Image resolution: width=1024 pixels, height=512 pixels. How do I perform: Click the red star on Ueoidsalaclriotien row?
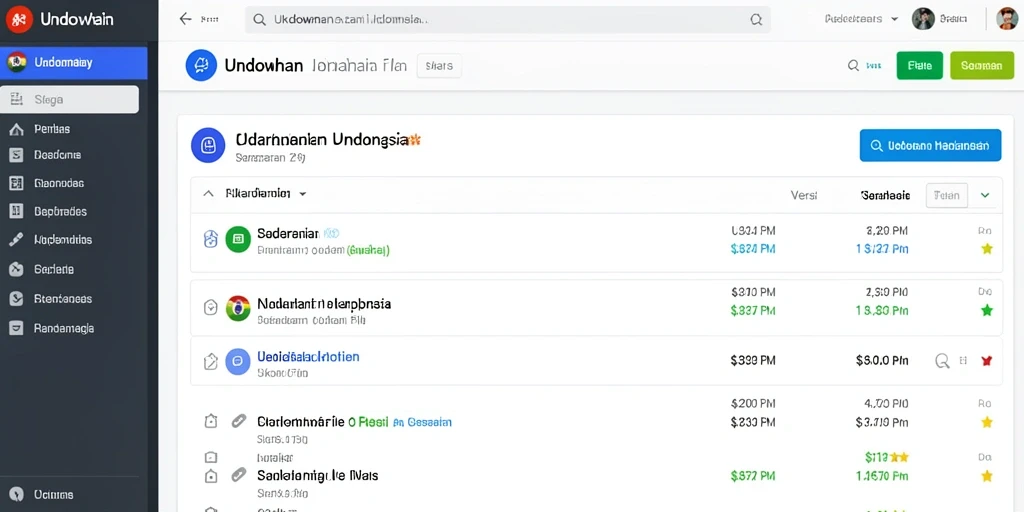[x=987, y=360]
